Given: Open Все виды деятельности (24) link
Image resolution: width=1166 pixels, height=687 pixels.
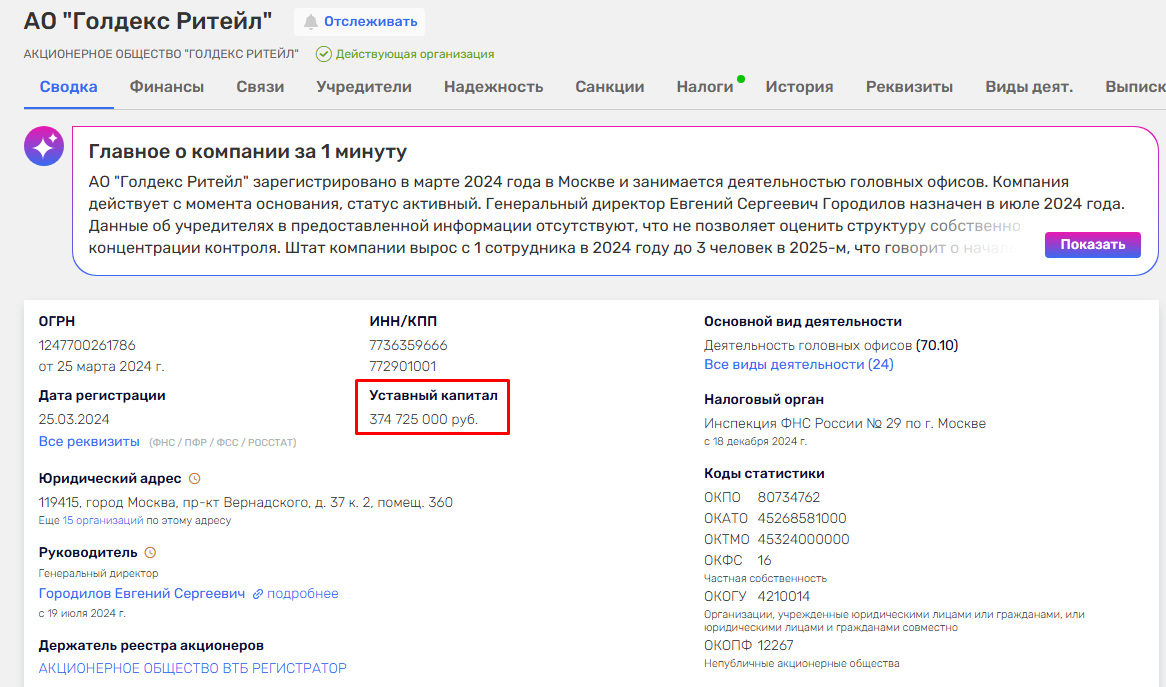Looking at the screenshot, I should (x=799, y=364).
